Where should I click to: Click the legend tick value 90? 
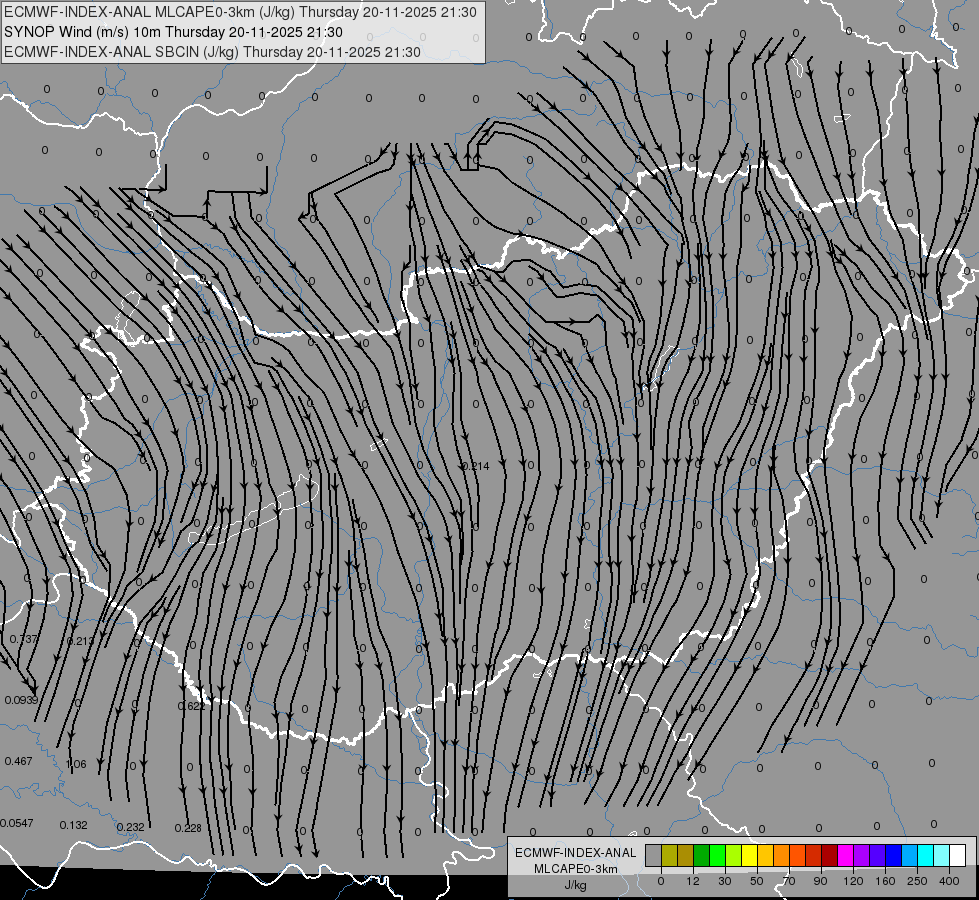click(x=820, y=881)
